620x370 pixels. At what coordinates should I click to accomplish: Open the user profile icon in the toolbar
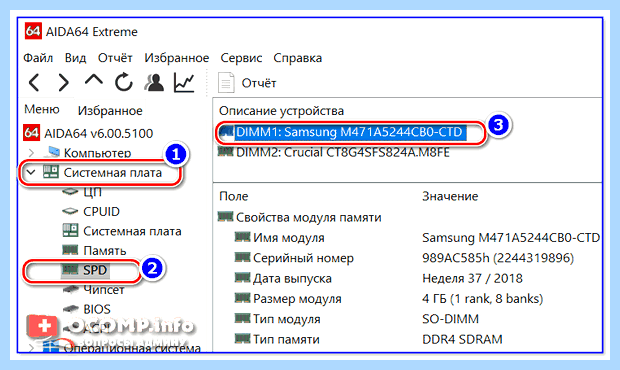(154, 82)
